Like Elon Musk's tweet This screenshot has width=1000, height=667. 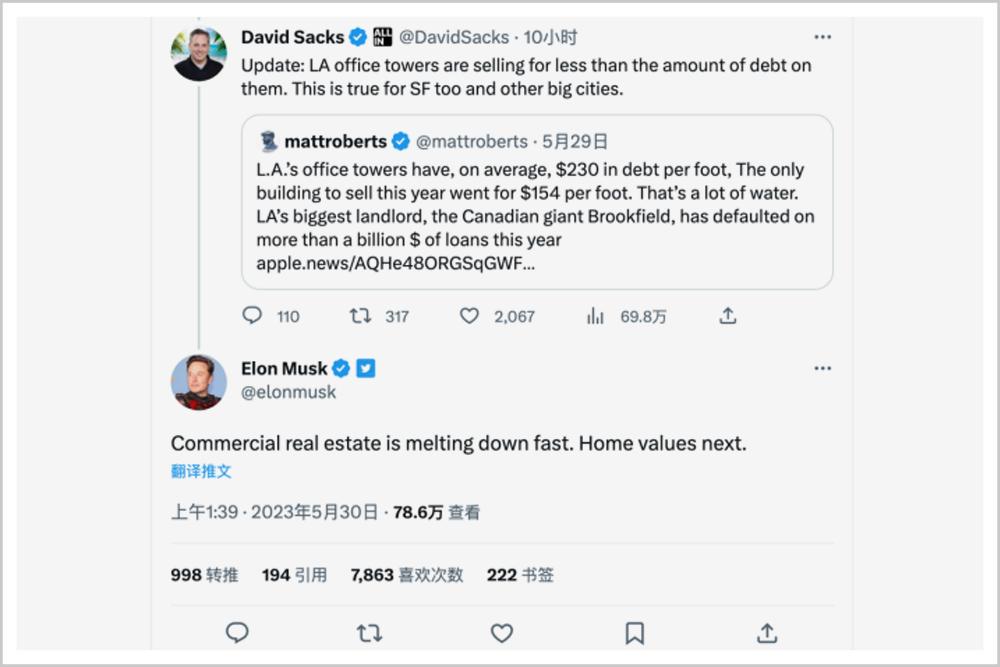point(502,632)
